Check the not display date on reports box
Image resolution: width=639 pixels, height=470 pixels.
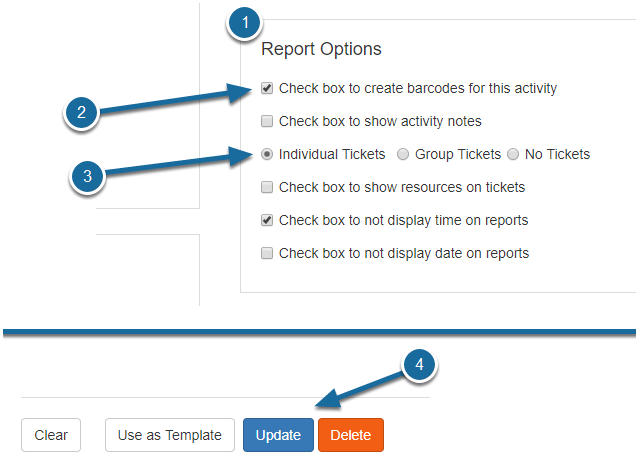coord(267,253)
